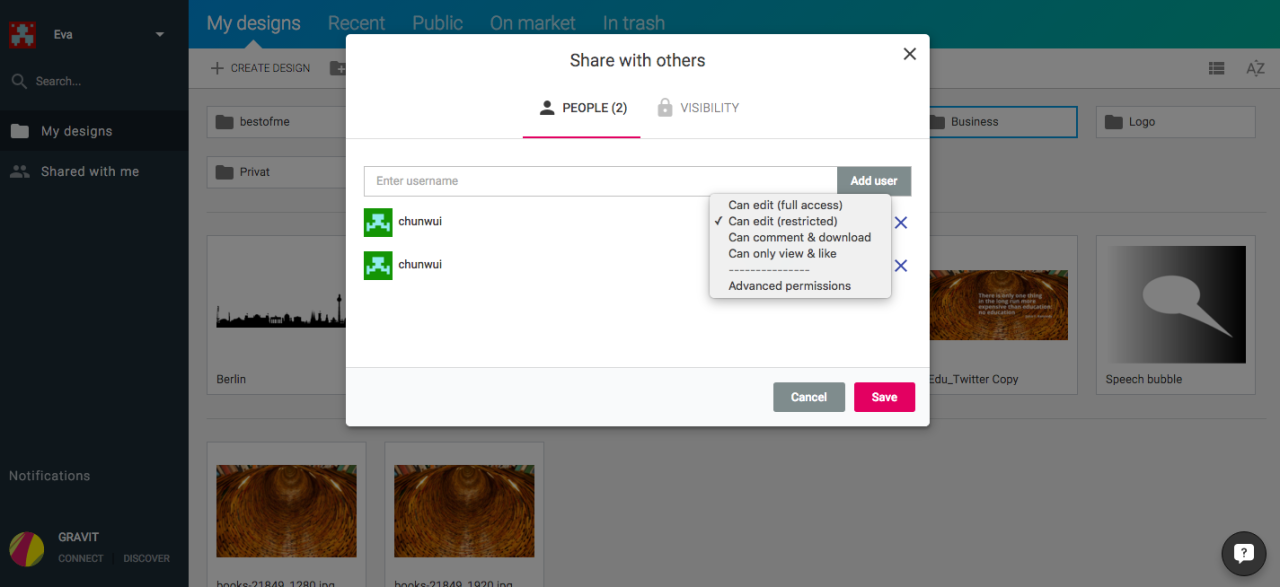Switch to the Visibility tab

[698, 108]
